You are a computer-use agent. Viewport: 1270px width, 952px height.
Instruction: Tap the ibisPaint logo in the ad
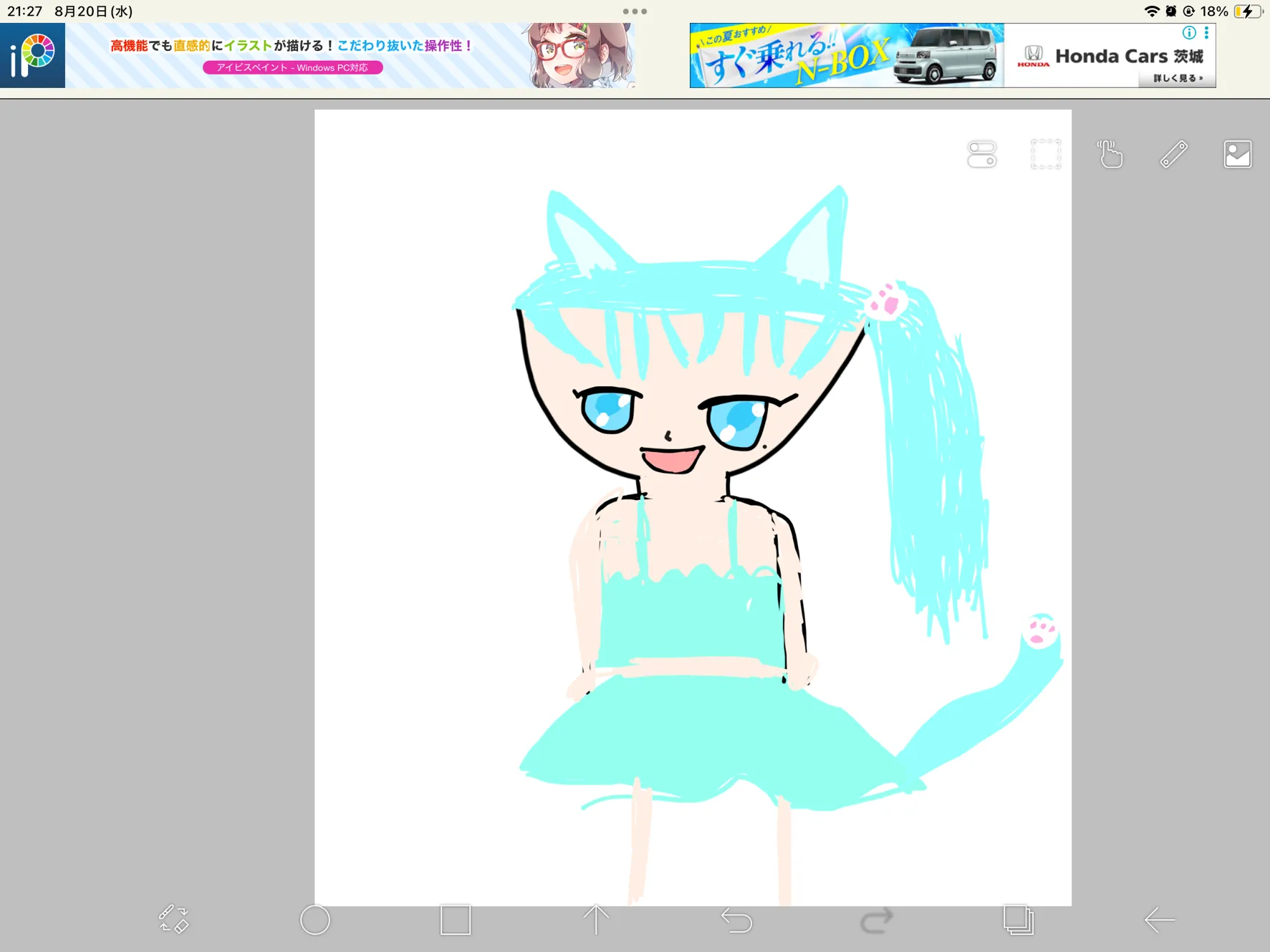tap(33, 56)
